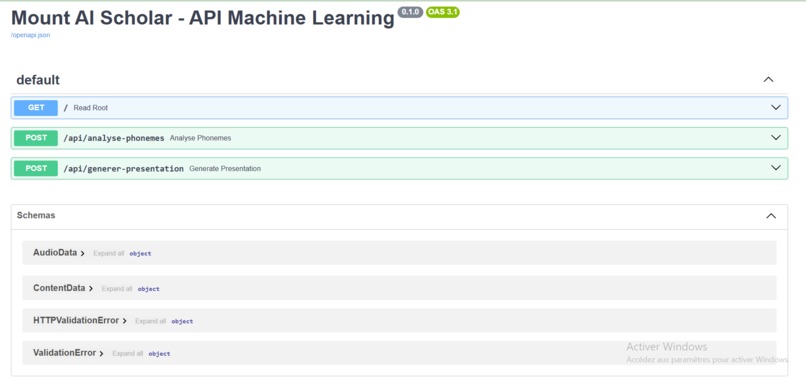Click Expand all for AudioData
The width and height of the screenshot is (806, 378).
(108, 254)
